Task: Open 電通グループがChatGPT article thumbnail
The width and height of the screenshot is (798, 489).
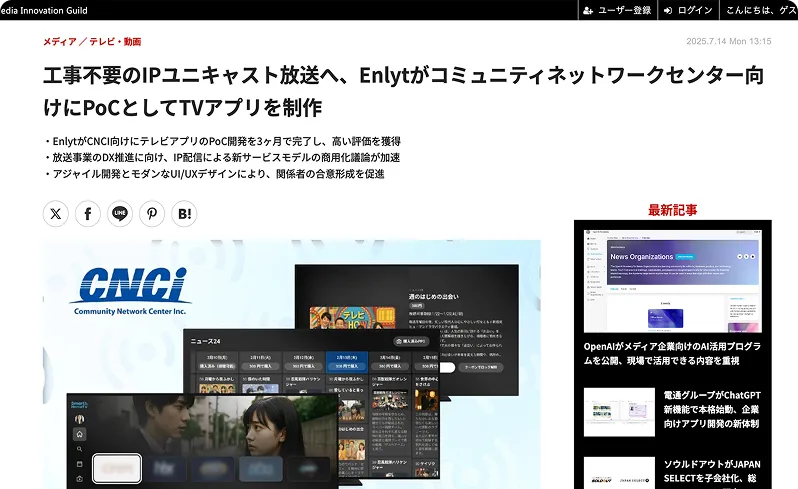Action: click(x=619, y=412)
